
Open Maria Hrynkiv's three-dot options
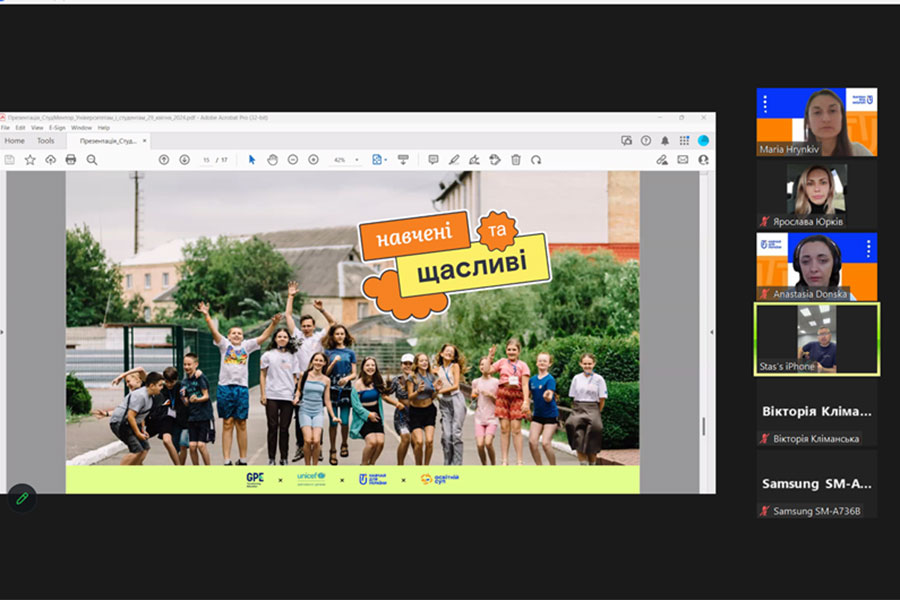click(765, 103)
